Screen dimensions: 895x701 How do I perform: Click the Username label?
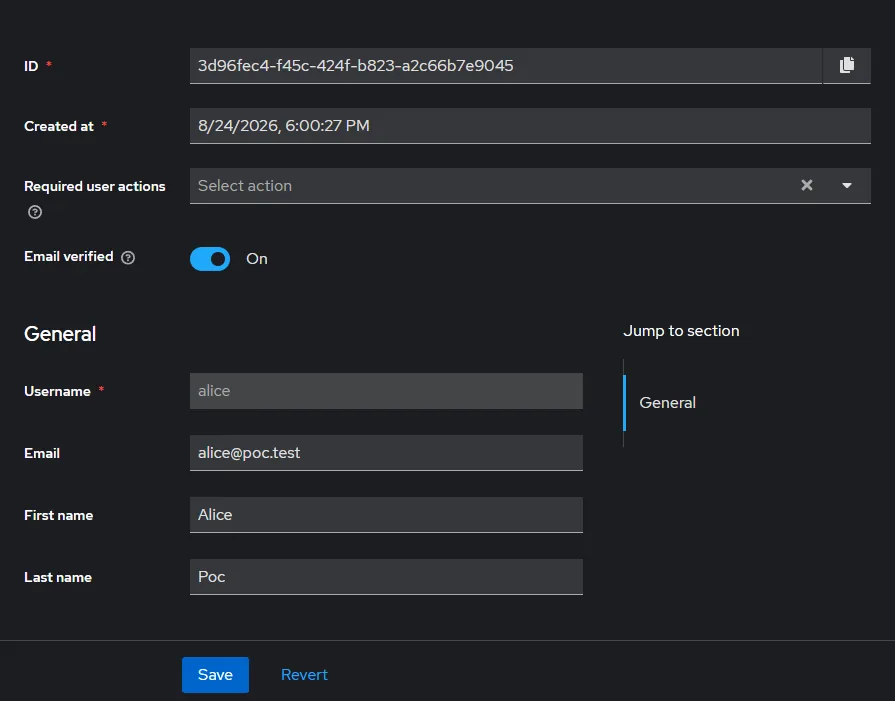(x=57, y=391)
